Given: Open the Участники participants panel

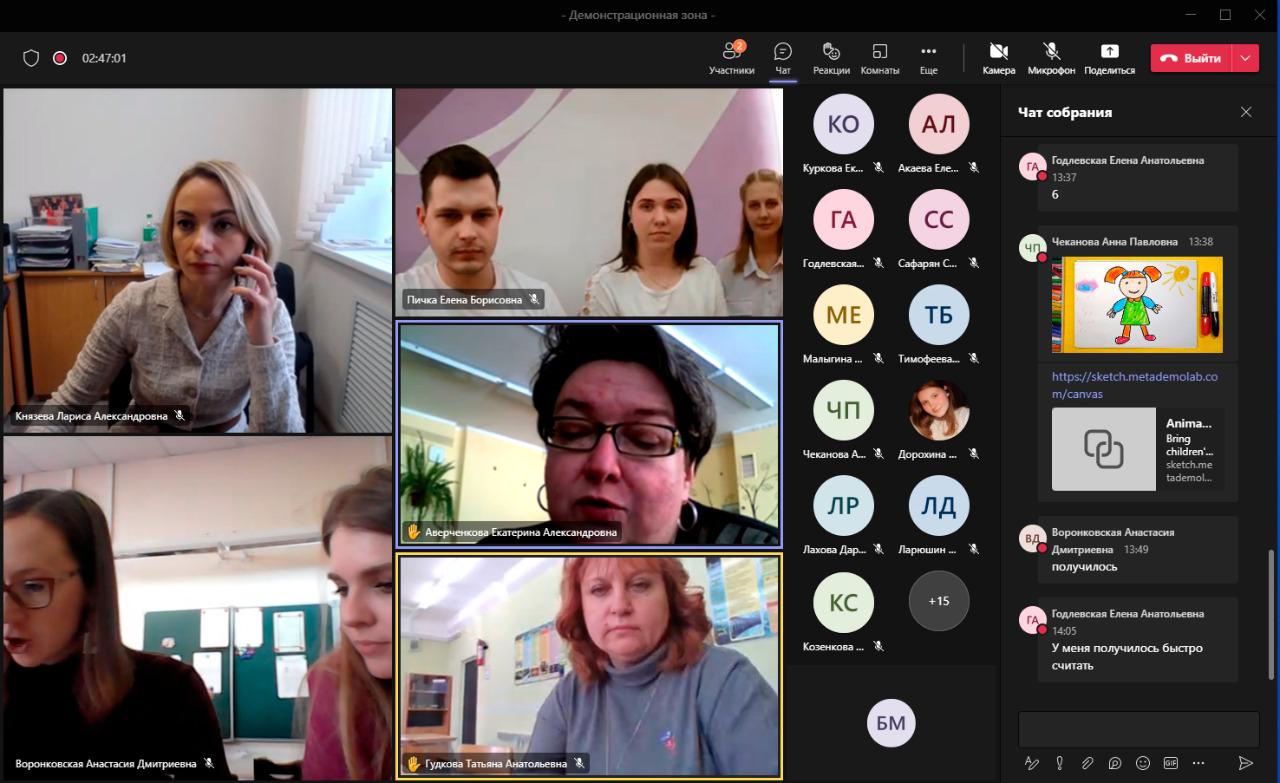Looking at the screenshot, I should [x=731, y=58].
